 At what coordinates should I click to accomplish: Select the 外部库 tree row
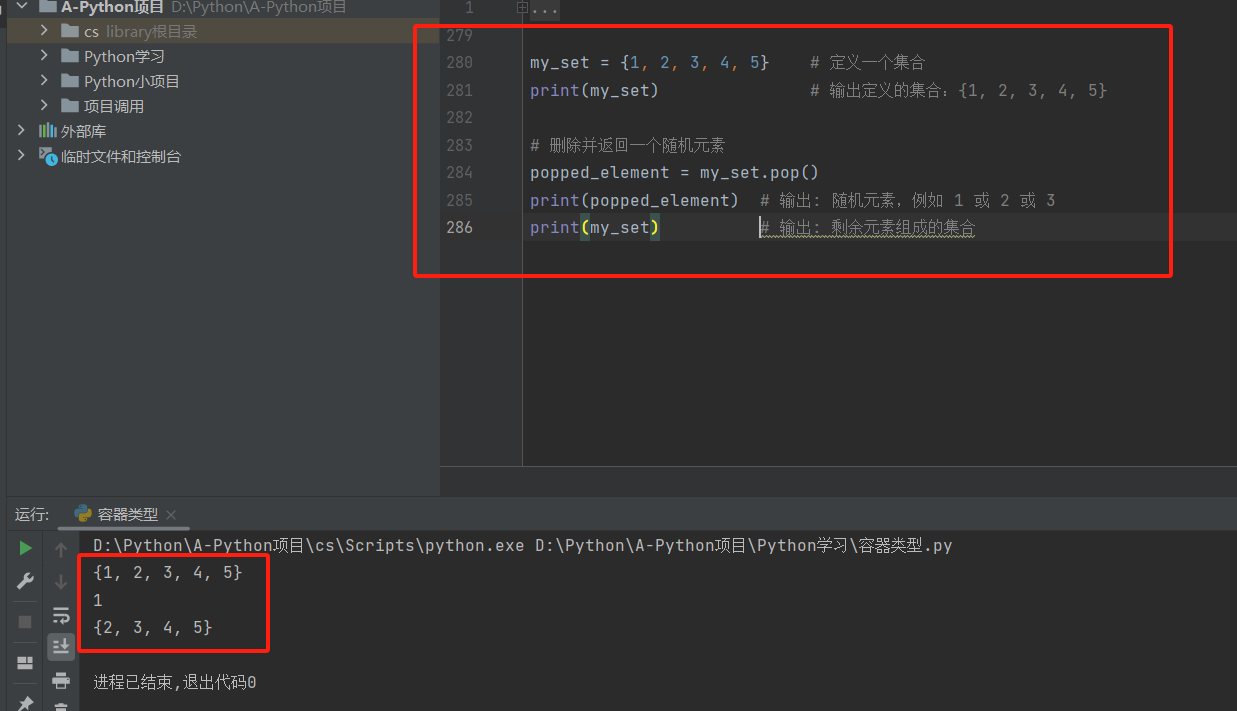click(x=223, y=131)
